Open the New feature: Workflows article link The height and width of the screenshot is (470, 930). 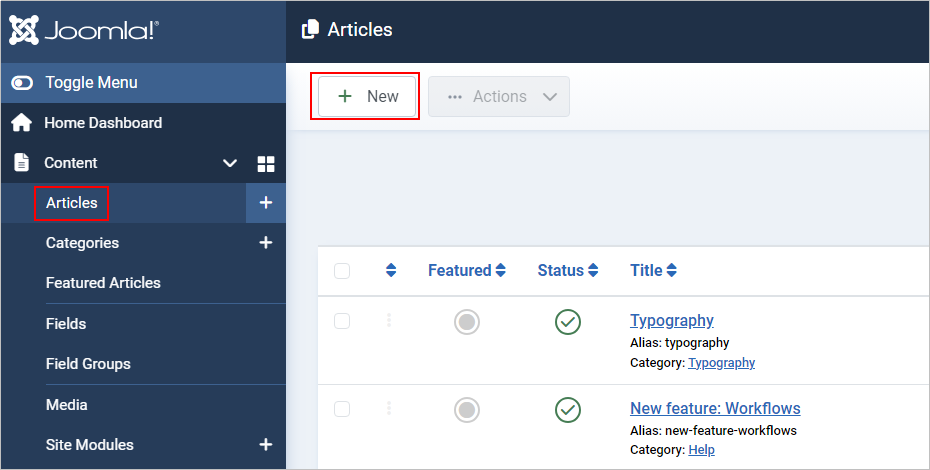715,408
